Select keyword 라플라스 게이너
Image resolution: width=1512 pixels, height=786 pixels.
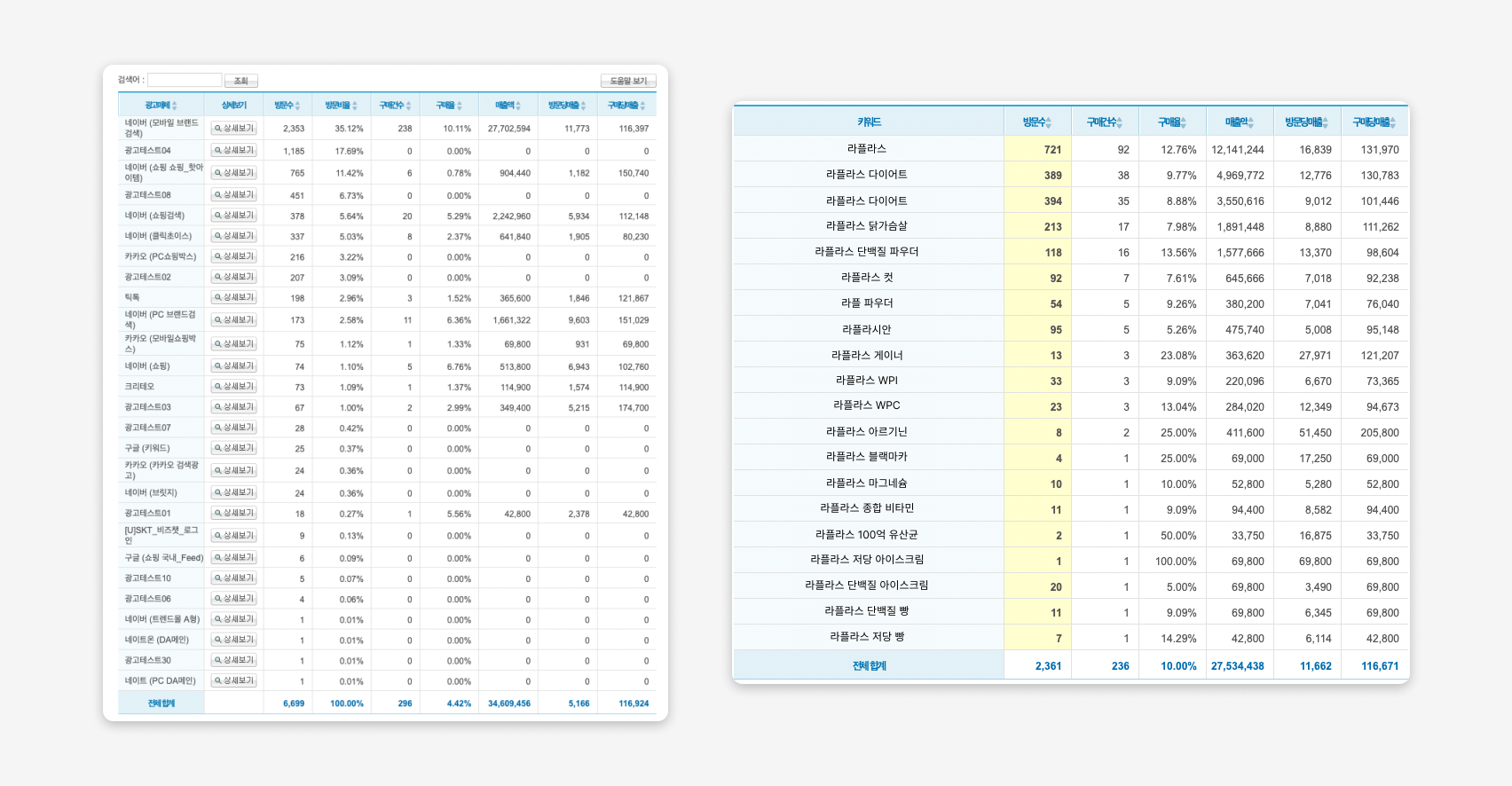(867, 355)
